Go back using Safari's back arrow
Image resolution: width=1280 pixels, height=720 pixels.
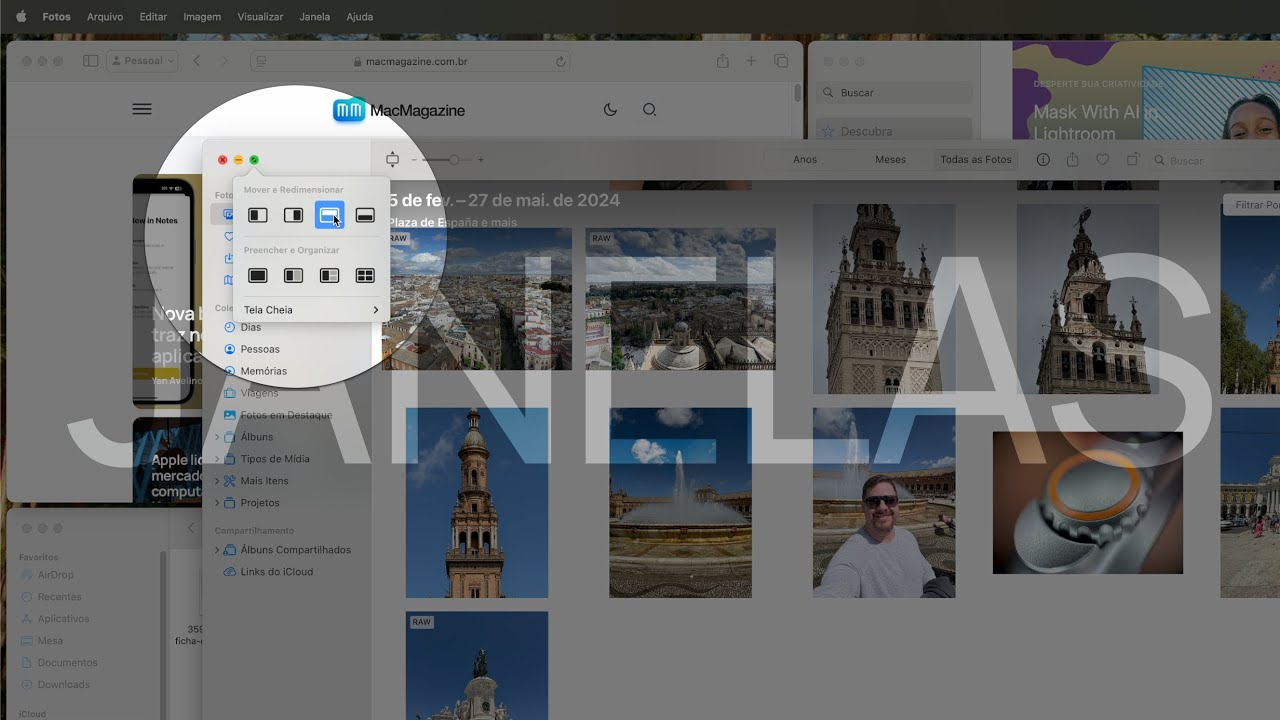(196, 61)
